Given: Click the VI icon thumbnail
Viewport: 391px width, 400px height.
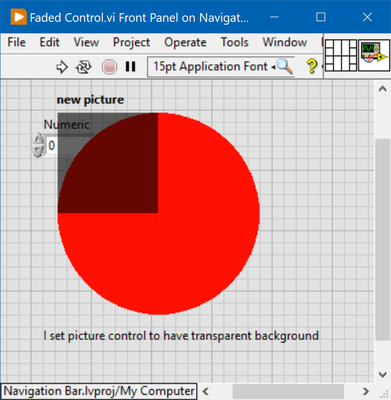Looking at the screenshot, I should pyautogui.click(x=374, y=55).
